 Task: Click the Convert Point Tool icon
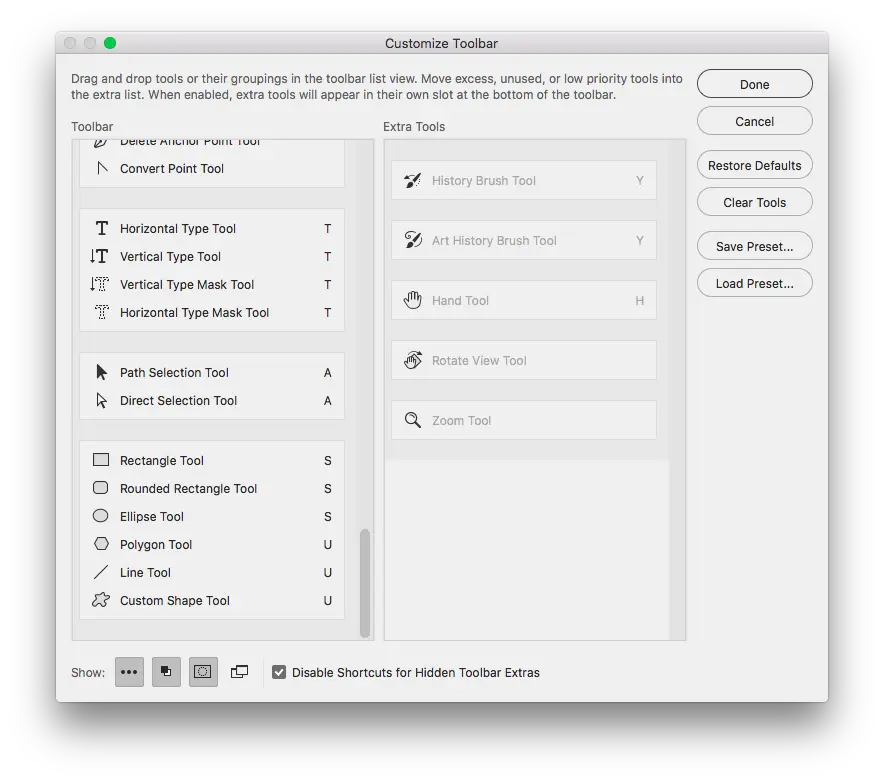point(102,168)
